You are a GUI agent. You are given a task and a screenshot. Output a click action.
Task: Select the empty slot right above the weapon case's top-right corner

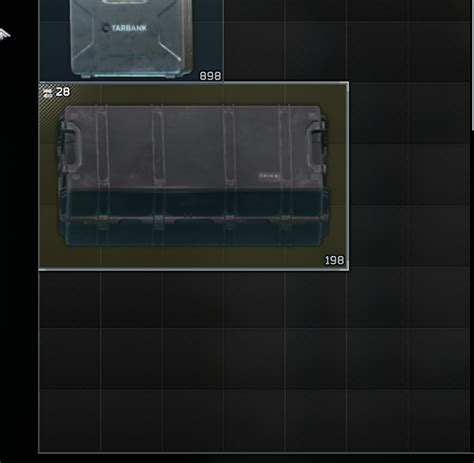316,52
